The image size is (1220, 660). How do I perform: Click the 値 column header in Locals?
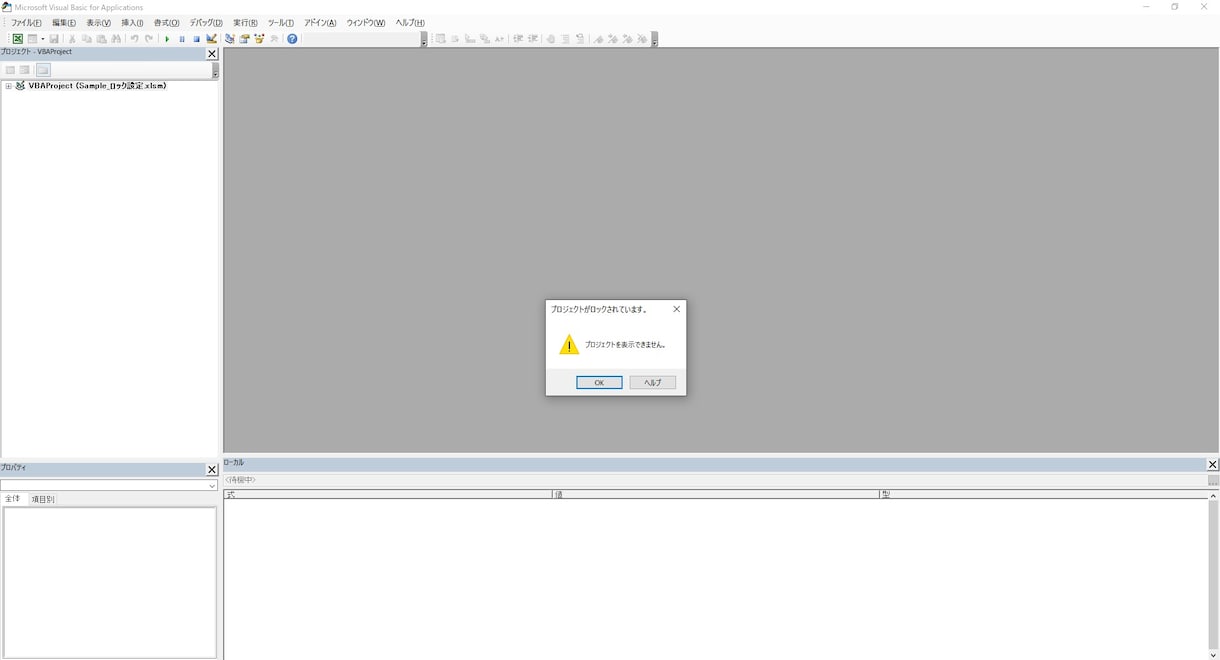click(716, 494)
